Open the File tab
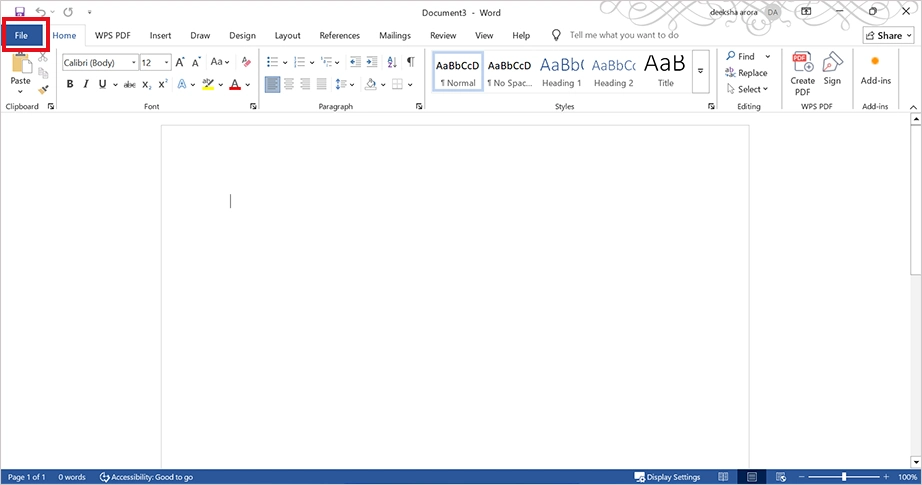The image size is (922, 485). (22, 35)
